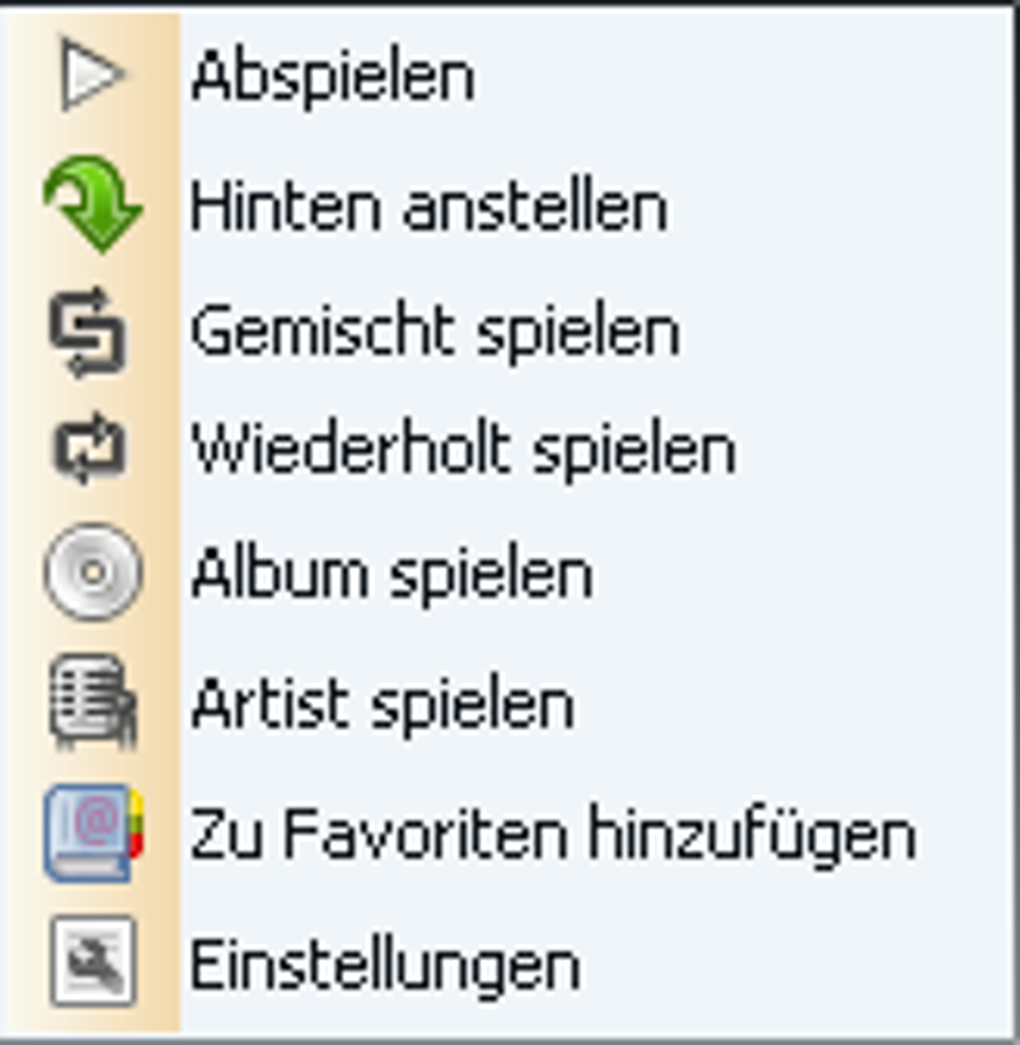
Task: Click the silver CD disc icon
Action: coord(93,572)
